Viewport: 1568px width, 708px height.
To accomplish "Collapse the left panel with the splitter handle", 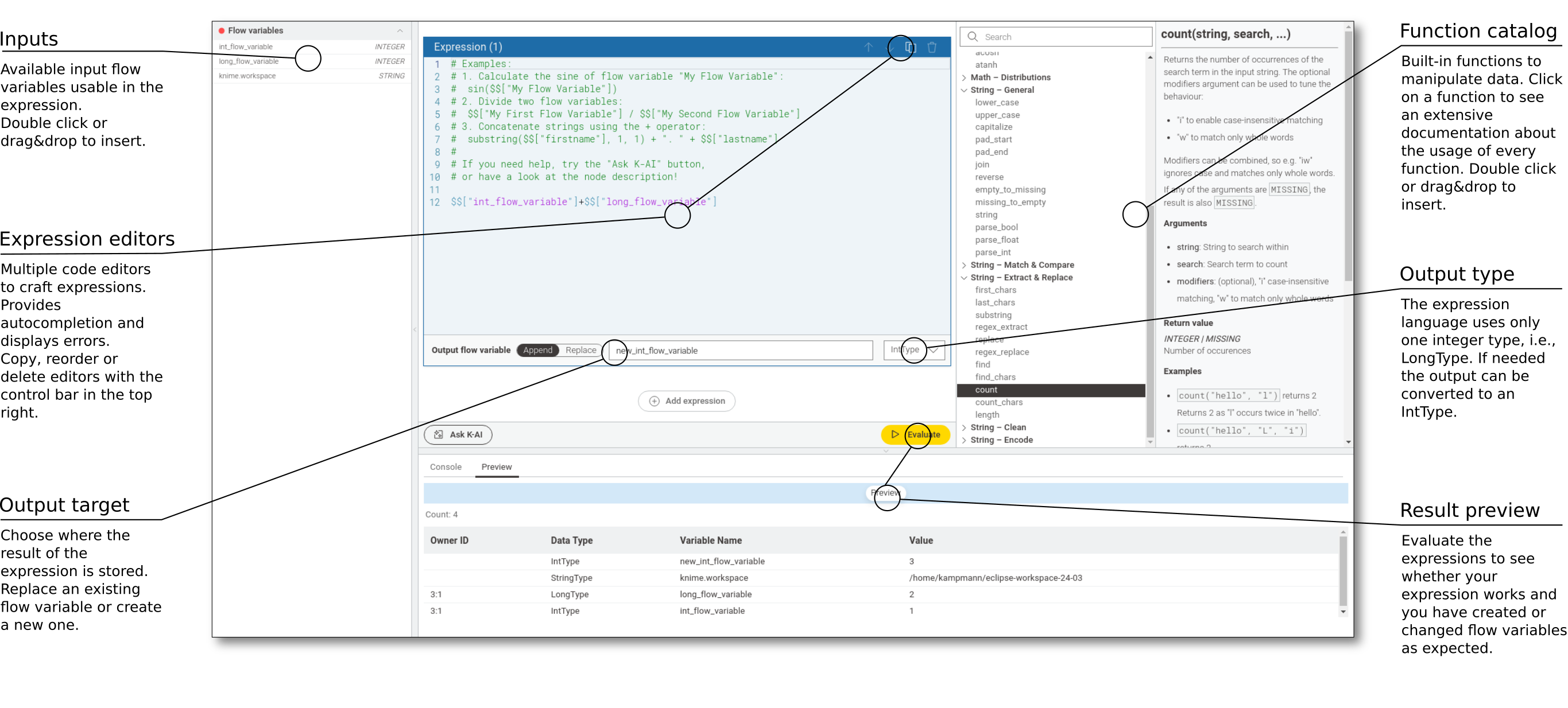I will pos(415,329).
